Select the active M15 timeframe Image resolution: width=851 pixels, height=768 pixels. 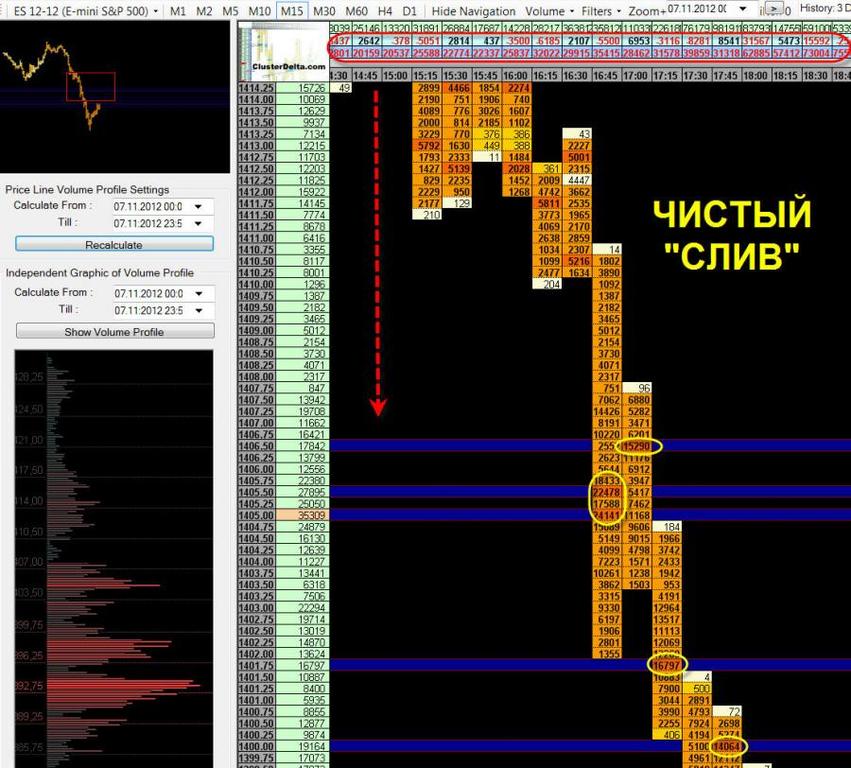pyautogui.click(x=292, y=11)
